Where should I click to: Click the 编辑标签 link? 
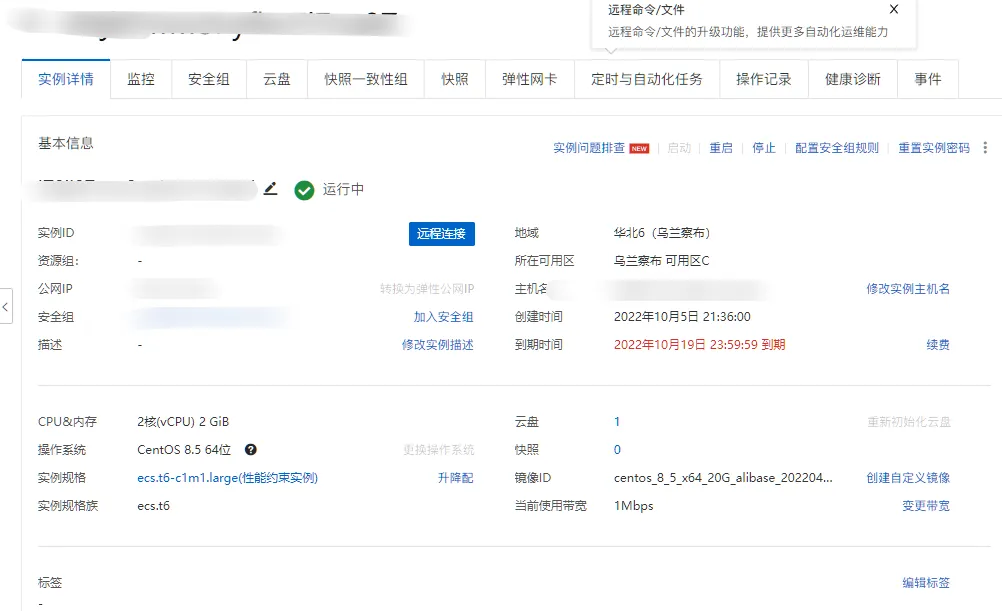click(x=925, y=582)
